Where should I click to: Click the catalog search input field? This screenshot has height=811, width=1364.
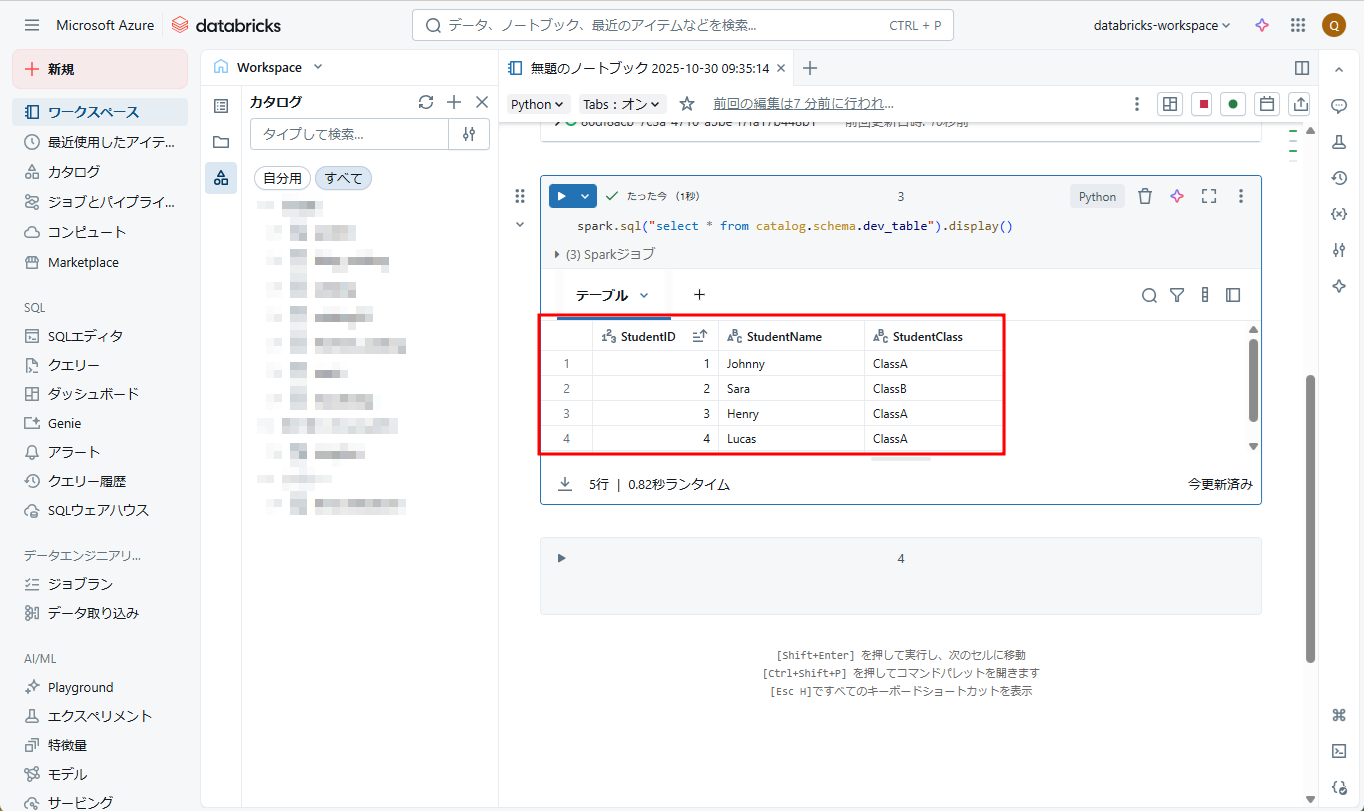[x=349, y=134]
